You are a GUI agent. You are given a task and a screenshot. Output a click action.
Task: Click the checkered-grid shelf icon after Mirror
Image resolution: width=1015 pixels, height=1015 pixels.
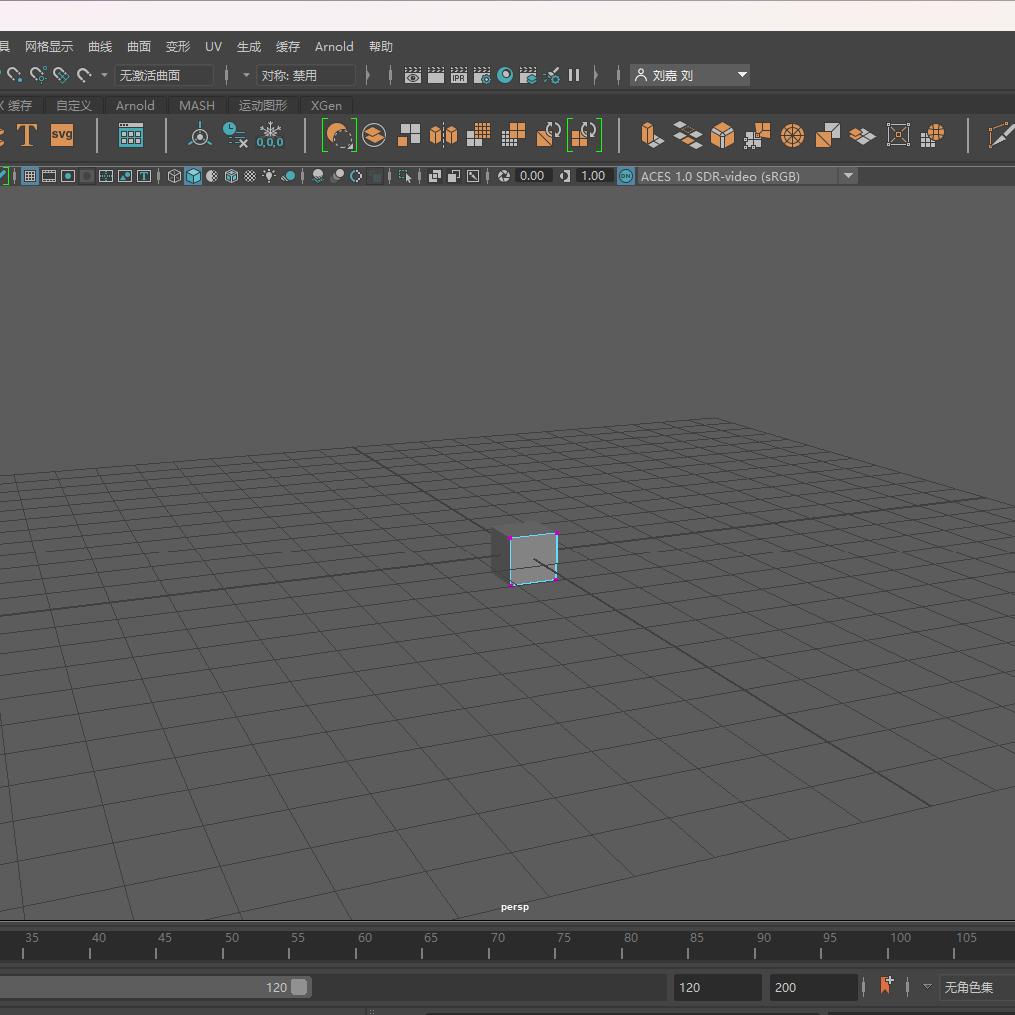tap(478, 135)
